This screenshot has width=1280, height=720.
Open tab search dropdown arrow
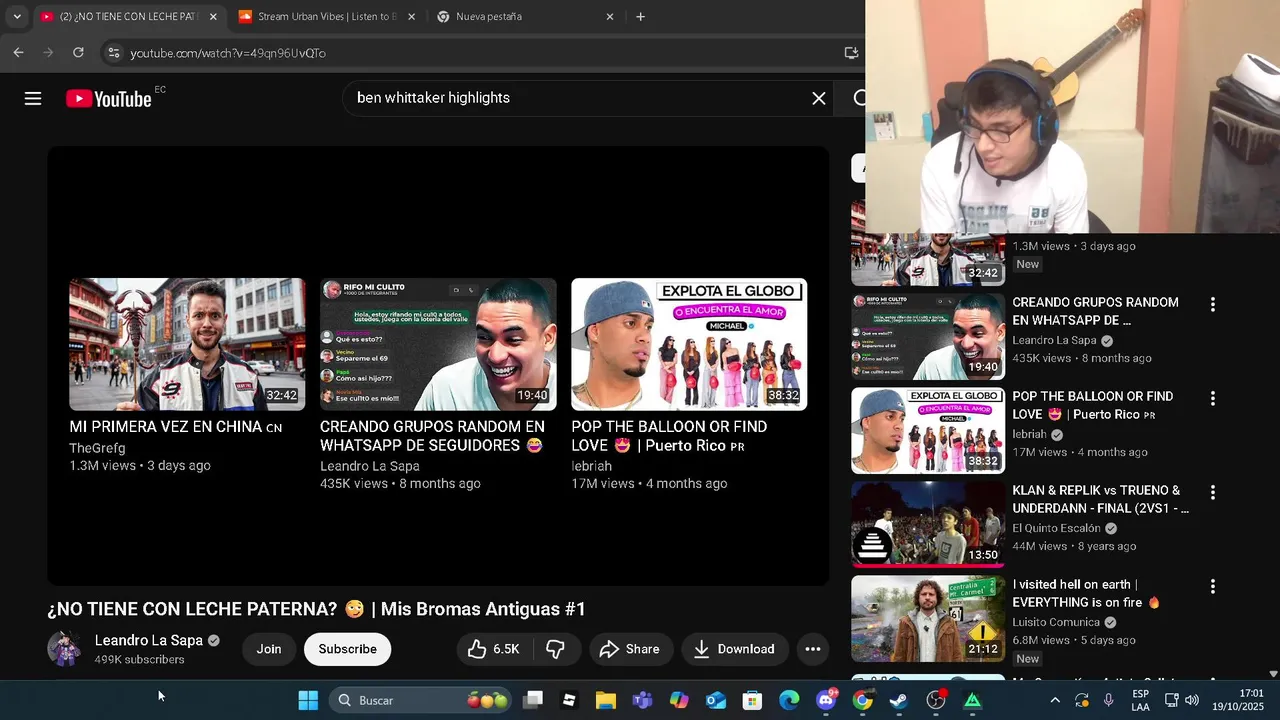16,16
